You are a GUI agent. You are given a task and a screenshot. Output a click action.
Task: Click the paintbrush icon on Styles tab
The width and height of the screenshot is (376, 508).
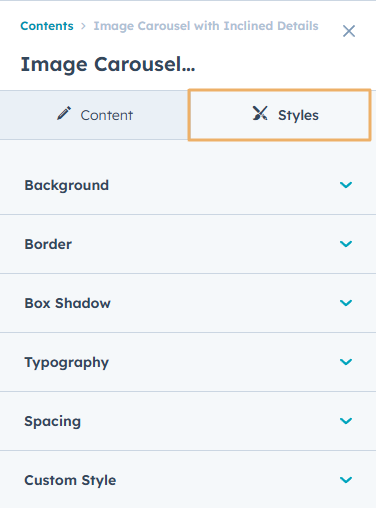(260, 113)
